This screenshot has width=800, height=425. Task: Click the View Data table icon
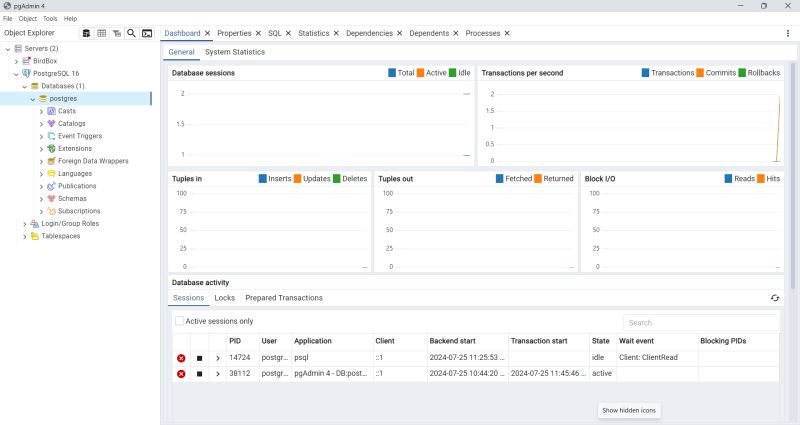coord(102,33)
